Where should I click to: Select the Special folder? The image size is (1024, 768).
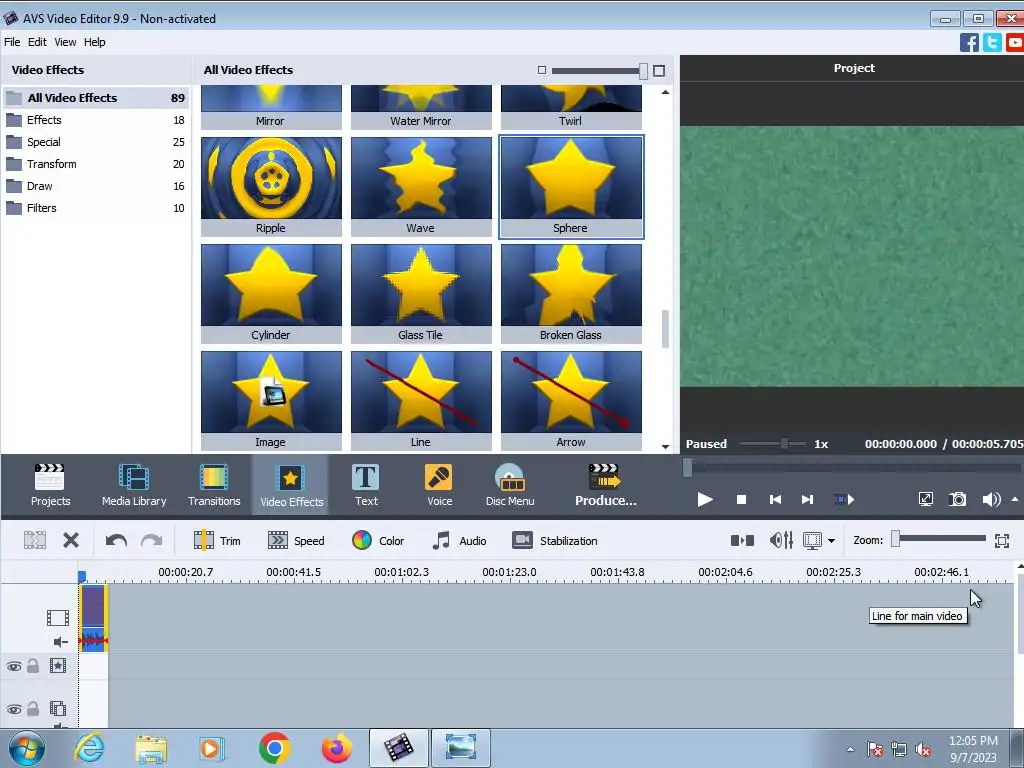click(96, 142)
